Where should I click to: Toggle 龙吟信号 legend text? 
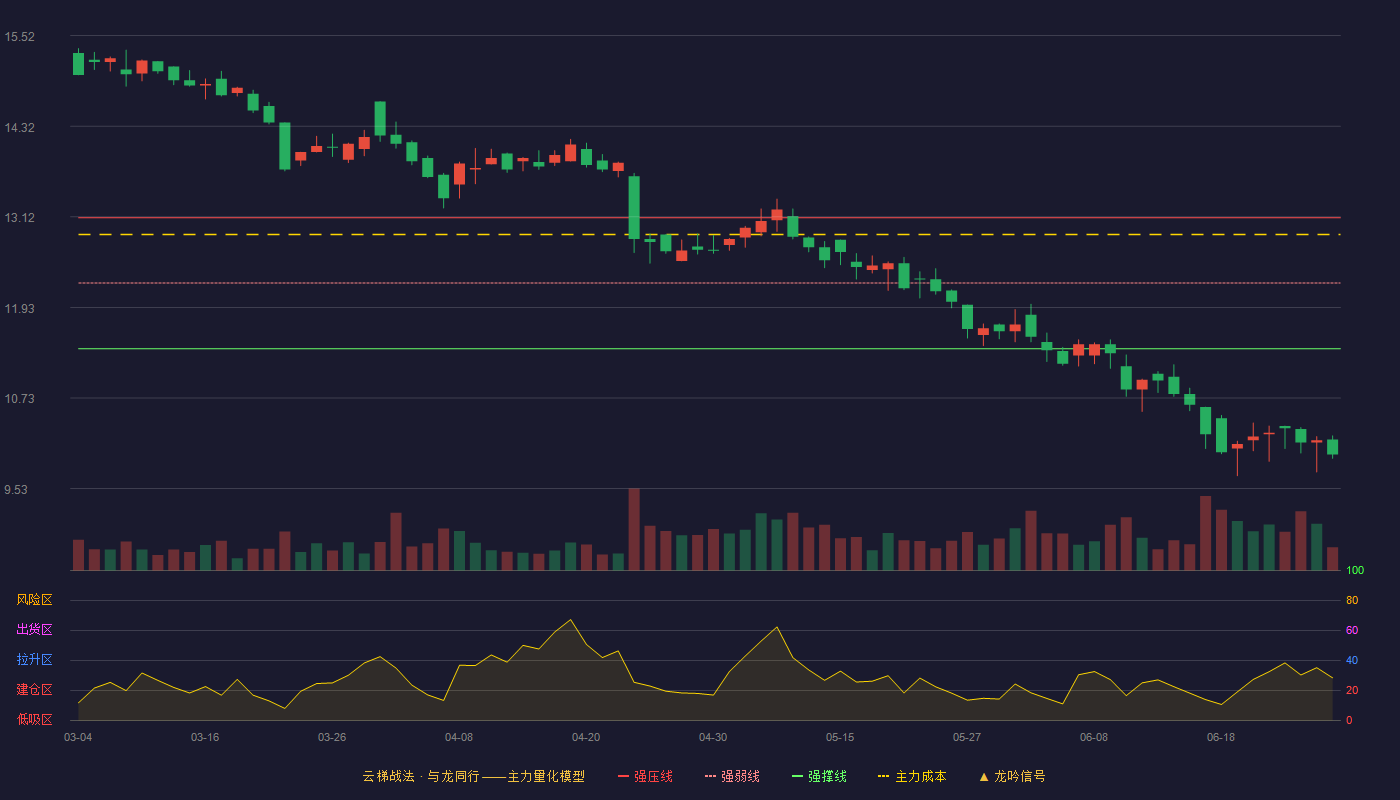tap(1020, 776)
